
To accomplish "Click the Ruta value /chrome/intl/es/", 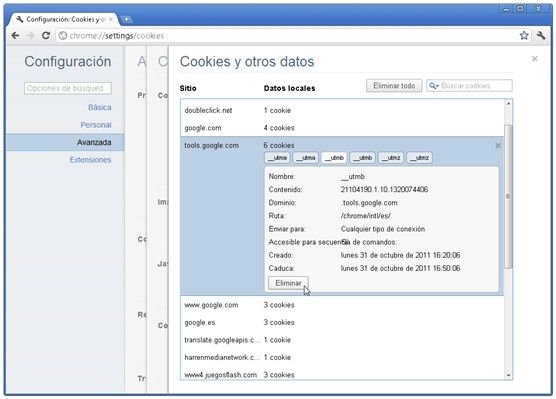I will coord(366,216).
